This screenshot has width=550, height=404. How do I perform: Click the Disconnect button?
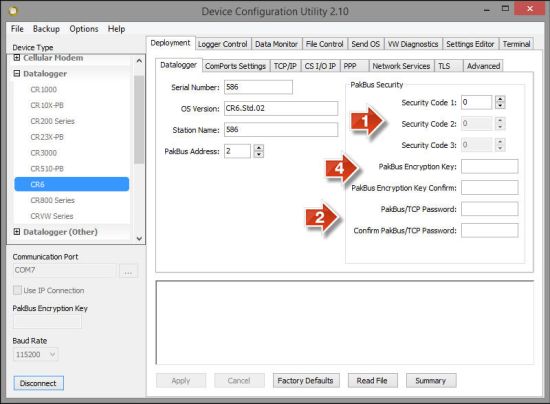point(39,383)
